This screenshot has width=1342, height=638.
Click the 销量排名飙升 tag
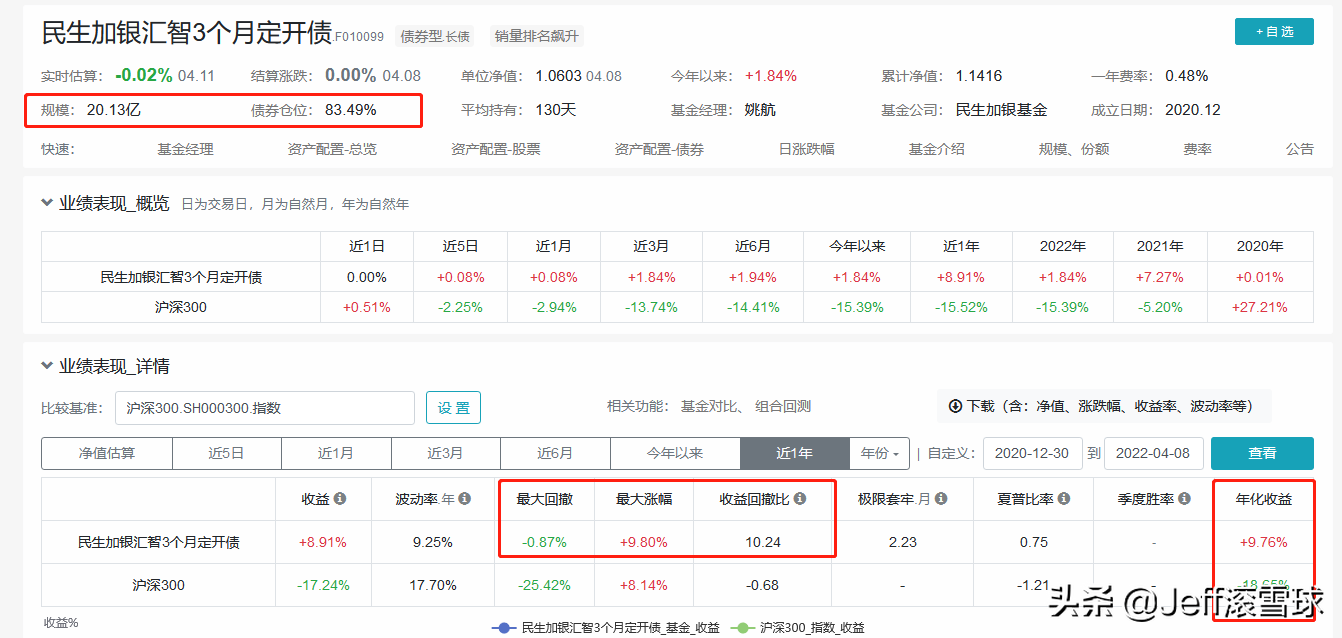[536, 36]
